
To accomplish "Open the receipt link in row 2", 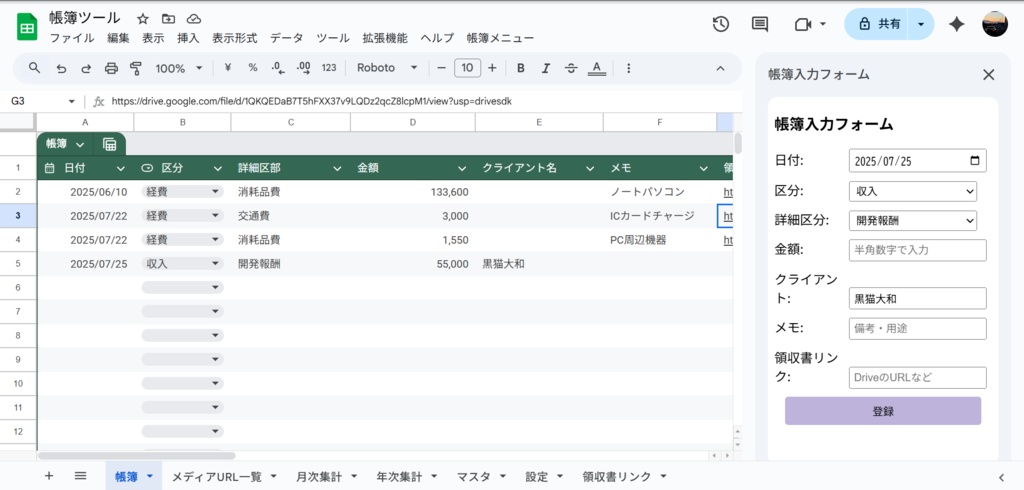I will coord(728,192).
